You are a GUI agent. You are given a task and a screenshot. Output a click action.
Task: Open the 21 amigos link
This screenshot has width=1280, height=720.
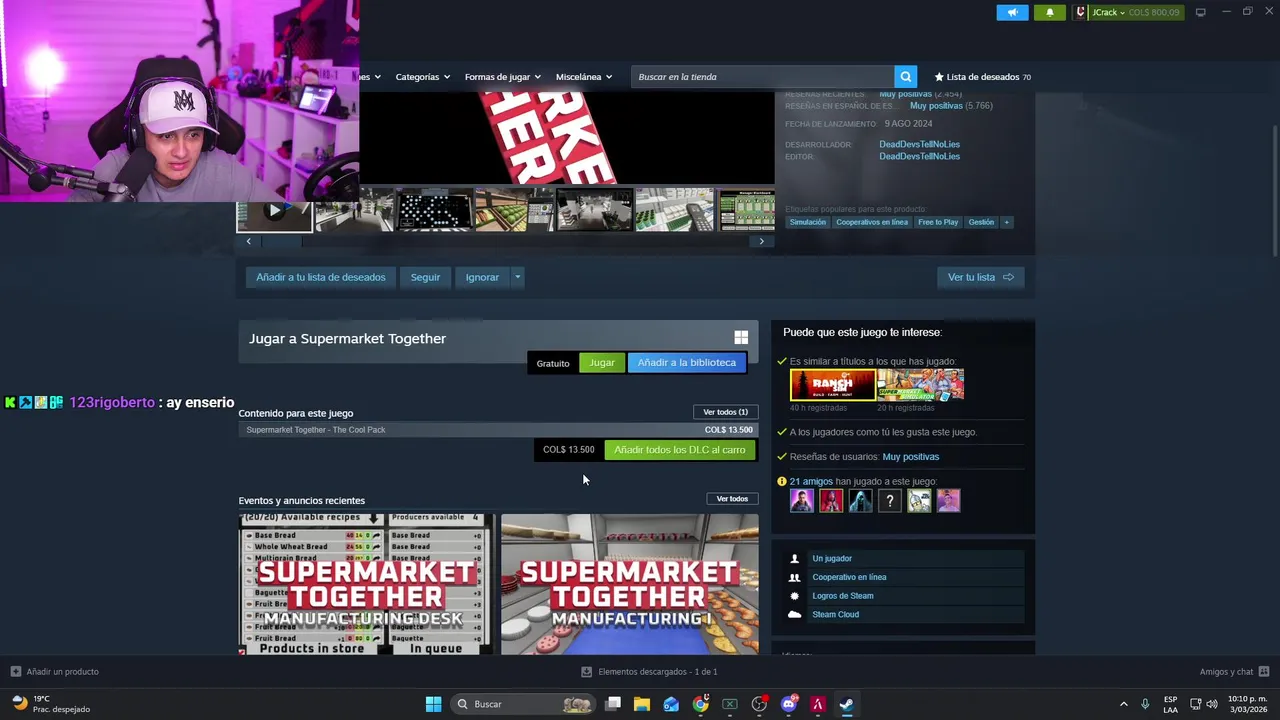811,482
